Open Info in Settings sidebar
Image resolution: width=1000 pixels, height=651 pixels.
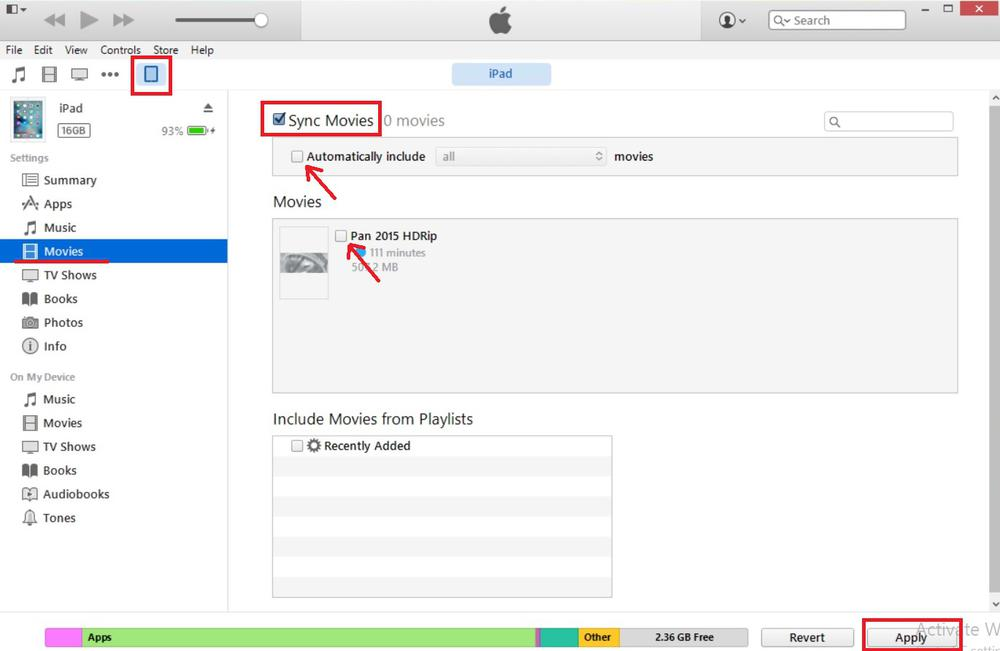tap(55, 346)
